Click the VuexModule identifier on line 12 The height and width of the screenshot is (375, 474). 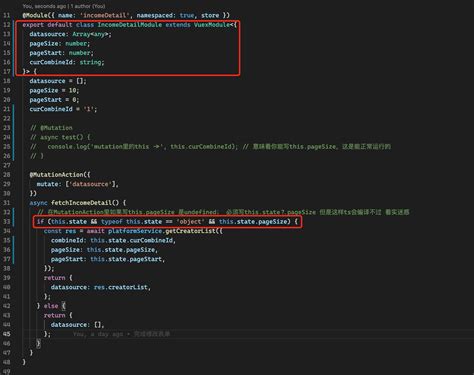[x=212, y=25]
